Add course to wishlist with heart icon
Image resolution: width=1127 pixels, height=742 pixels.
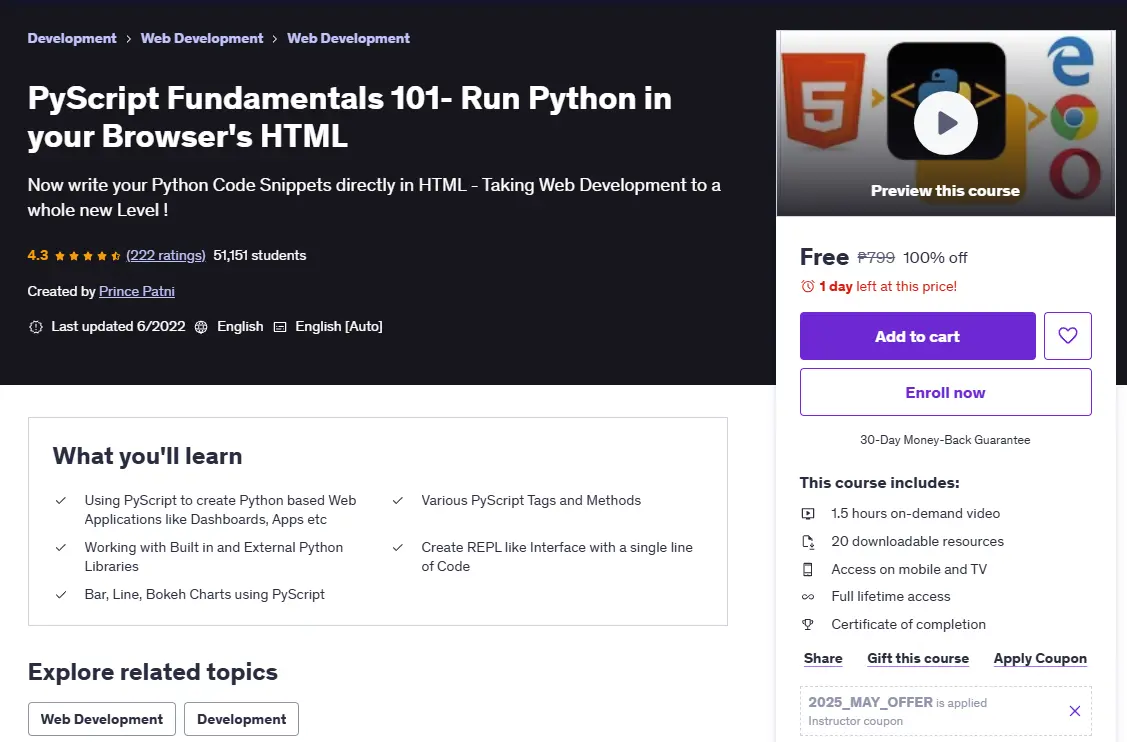coord(1067,336)
